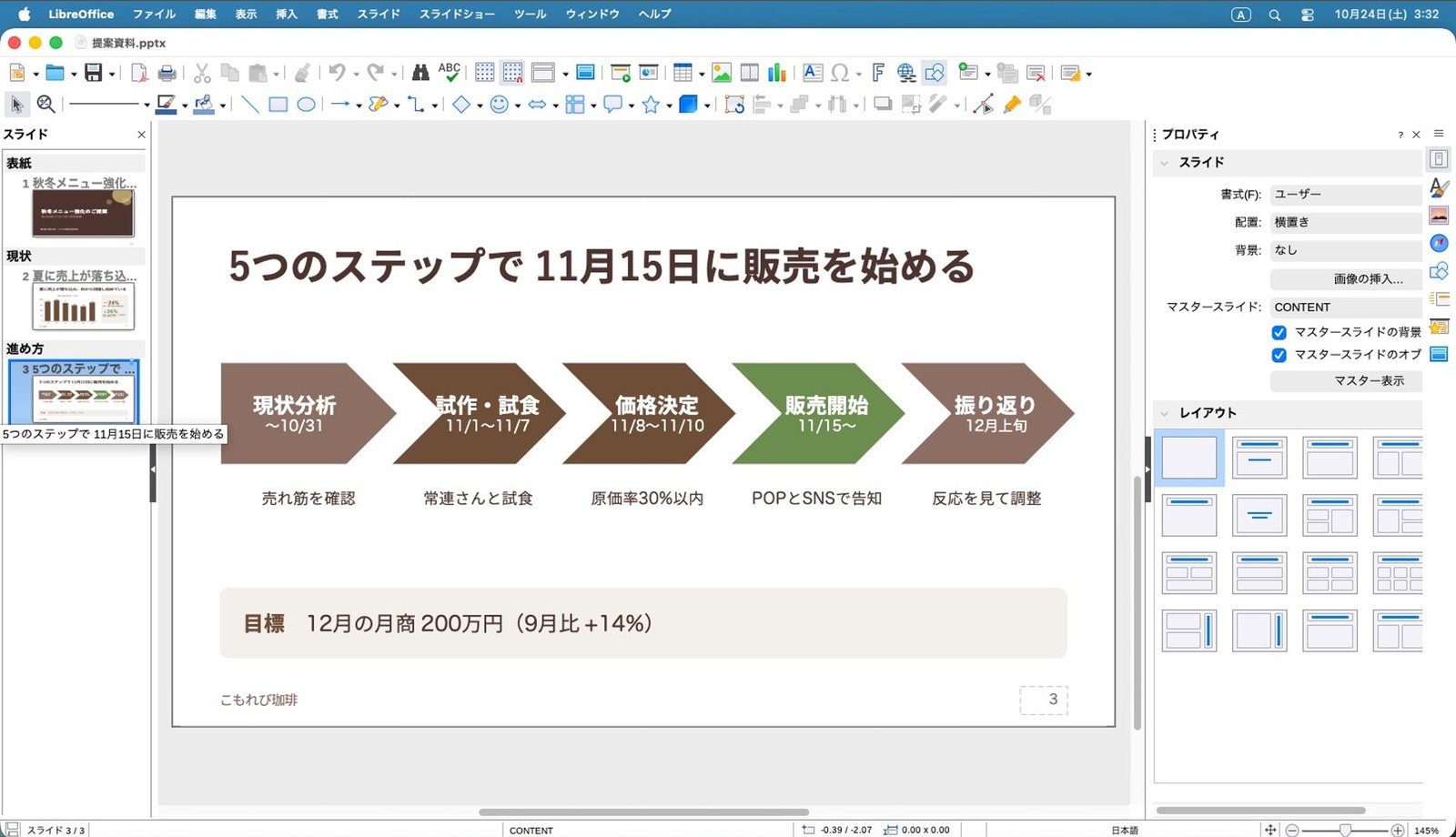
Task: Open the ツール menu
Action: point(531,14)
